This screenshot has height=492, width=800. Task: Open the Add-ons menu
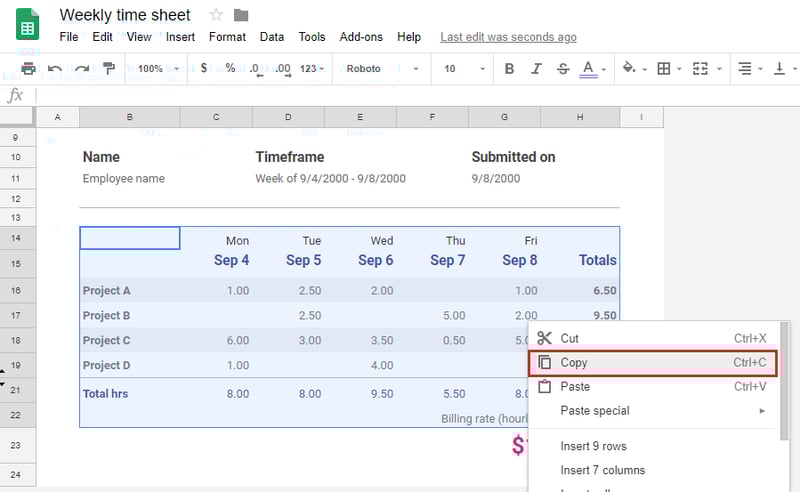[361, 37]
